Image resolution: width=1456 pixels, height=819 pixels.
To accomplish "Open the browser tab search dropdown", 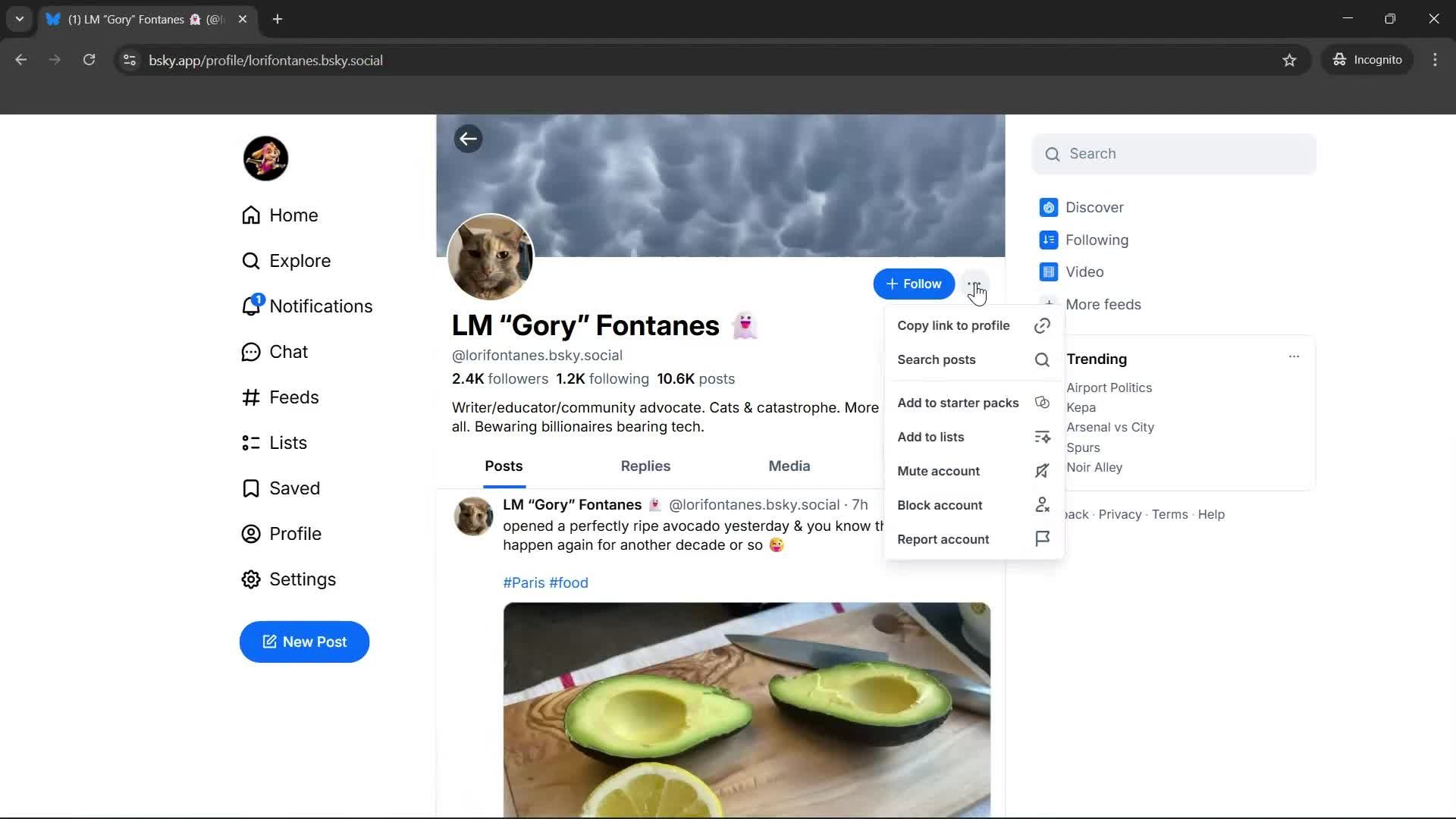I will (x=19, y=19).
